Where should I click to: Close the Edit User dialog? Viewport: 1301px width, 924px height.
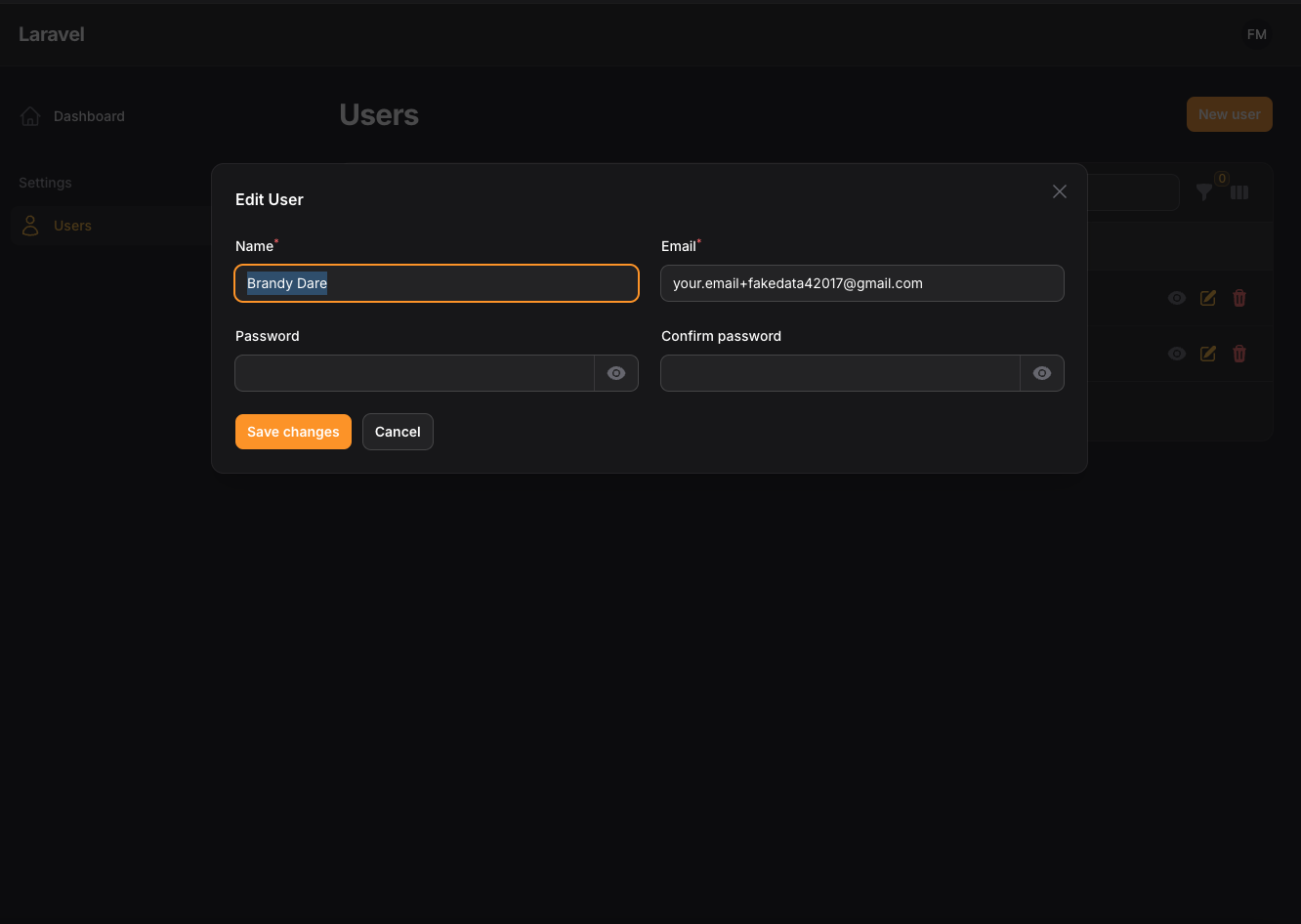pyautogui.click(x=1060, y=191)
